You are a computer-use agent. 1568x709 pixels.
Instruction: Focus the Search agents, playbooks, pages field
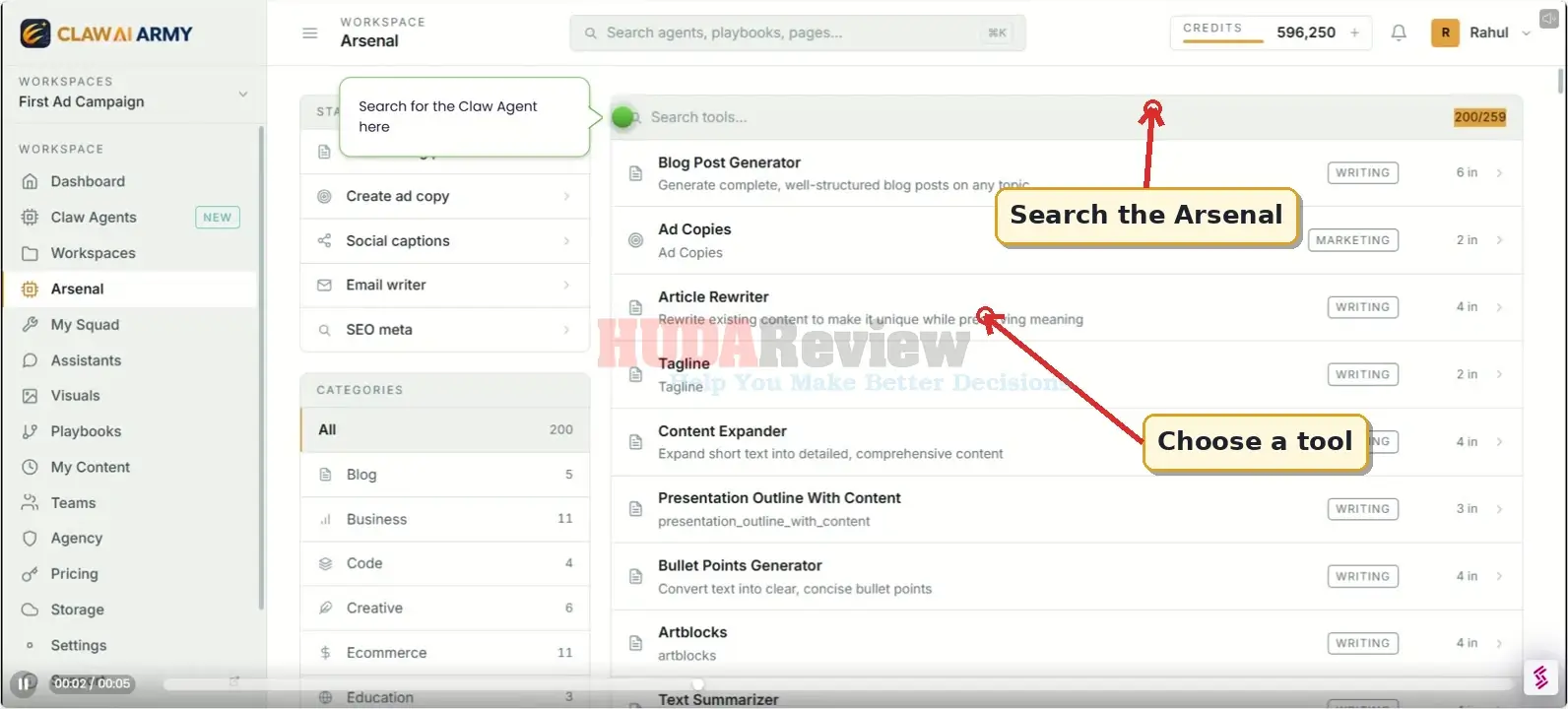pos(798,32)
